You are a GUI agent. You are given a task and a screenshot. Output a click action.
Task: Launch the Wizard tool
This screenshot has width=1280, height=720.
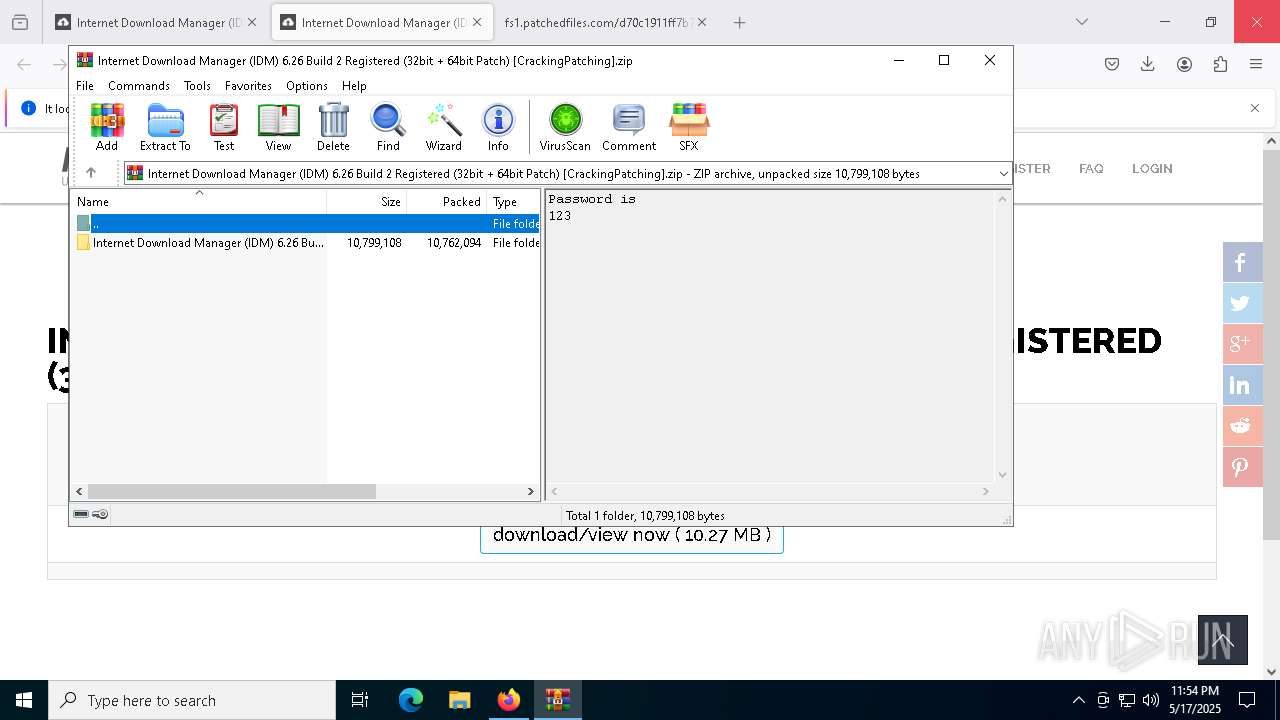point(443,127)
